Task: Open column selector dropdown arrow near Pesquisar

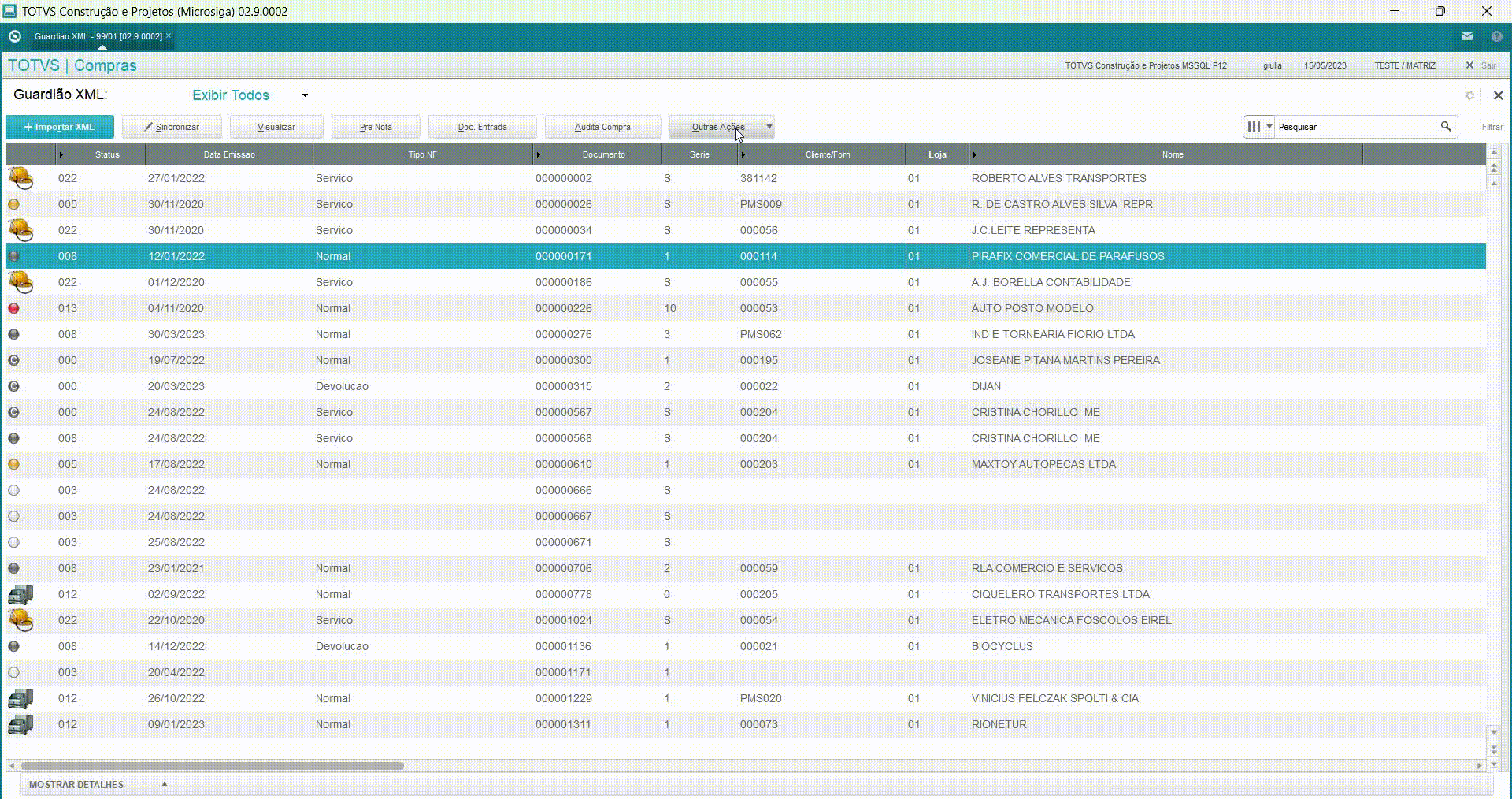Action: tap(1269, 126)
